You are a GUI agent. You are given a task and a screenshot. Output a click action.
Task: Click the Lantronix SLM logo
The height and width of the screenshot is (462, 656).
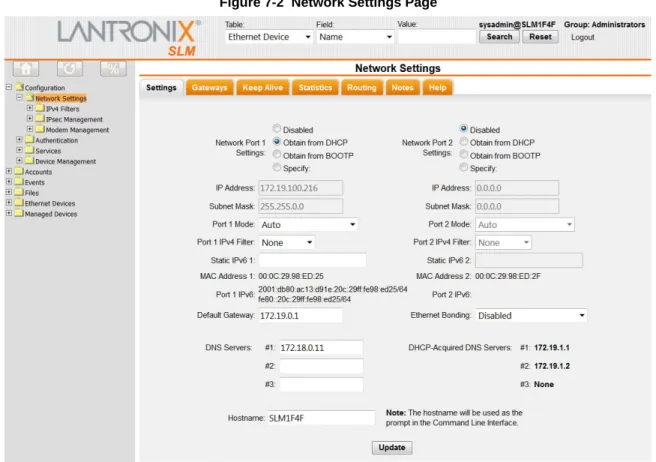pyautogui.click(x=129, y=38)
